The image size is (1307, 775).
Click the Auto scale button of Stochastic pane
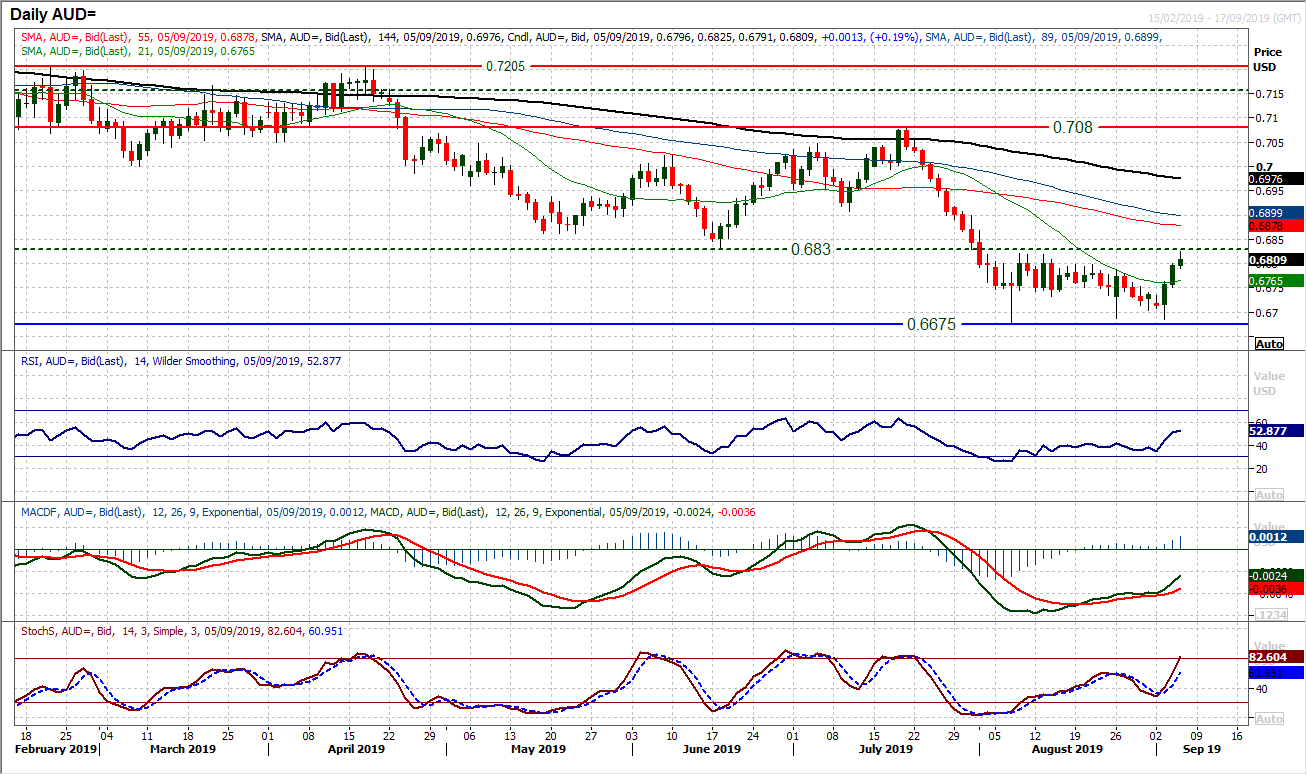[x=1269, y=719]
